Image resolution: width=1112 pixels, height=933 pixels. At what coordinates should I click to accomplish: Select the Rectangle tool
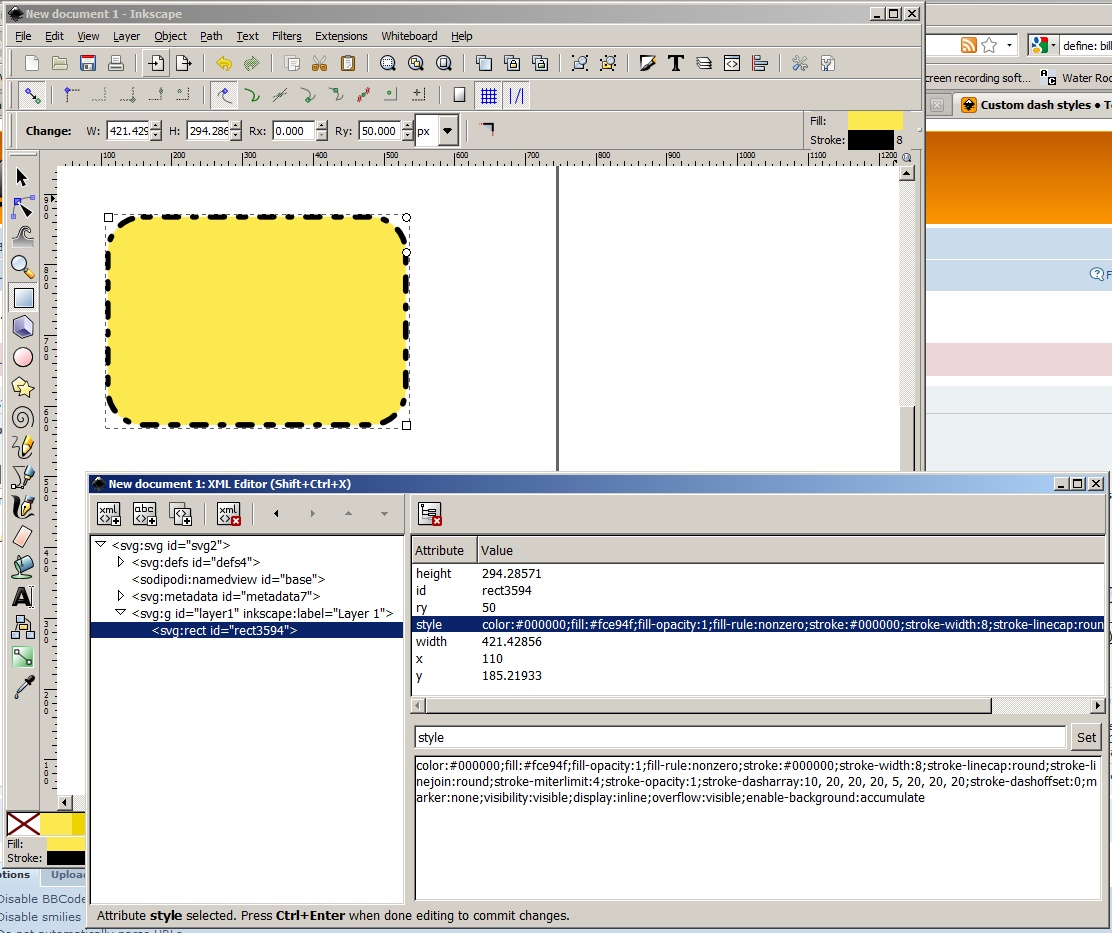coord(22,297)
